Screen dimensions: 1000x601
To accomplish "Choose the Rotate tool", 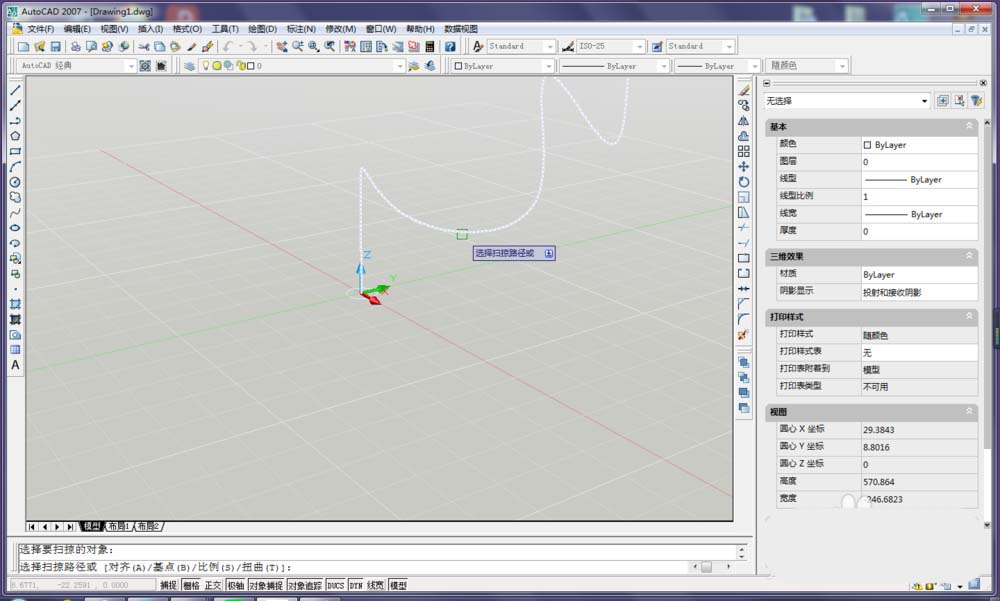I will 743,182.
